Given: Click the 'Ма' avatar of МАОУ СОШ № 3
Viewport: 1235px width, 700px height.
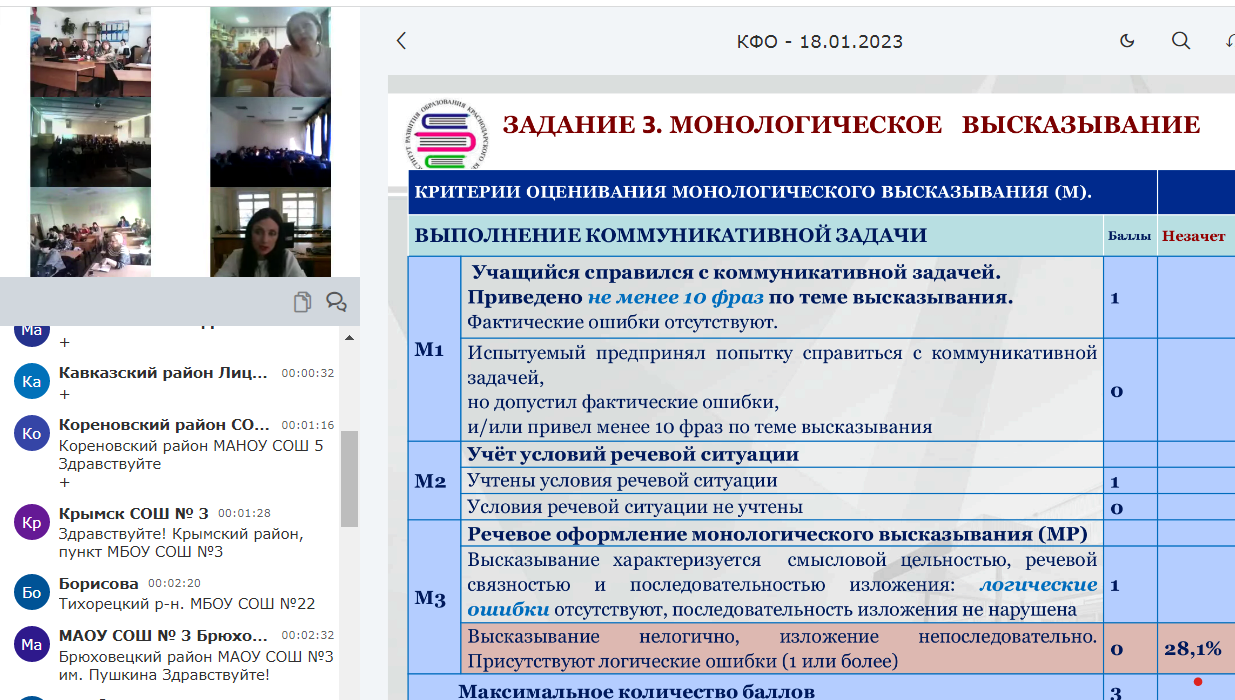Looking at the screenshot, I should (x=32, y=643).
